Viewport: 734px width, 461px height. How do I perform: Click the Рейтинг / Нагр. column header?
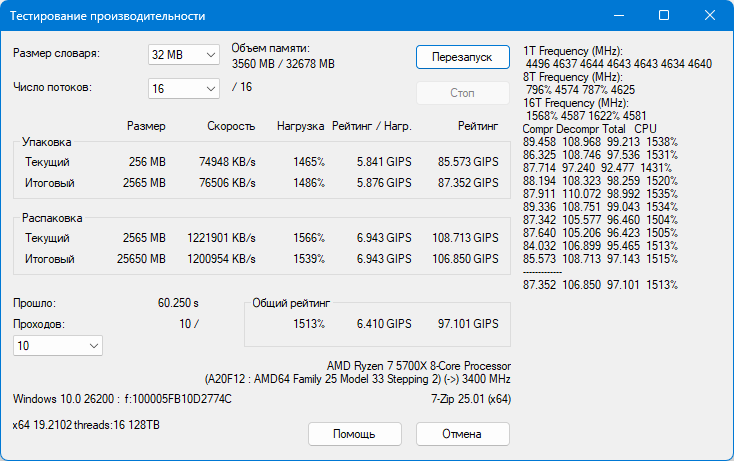[372, 126]
